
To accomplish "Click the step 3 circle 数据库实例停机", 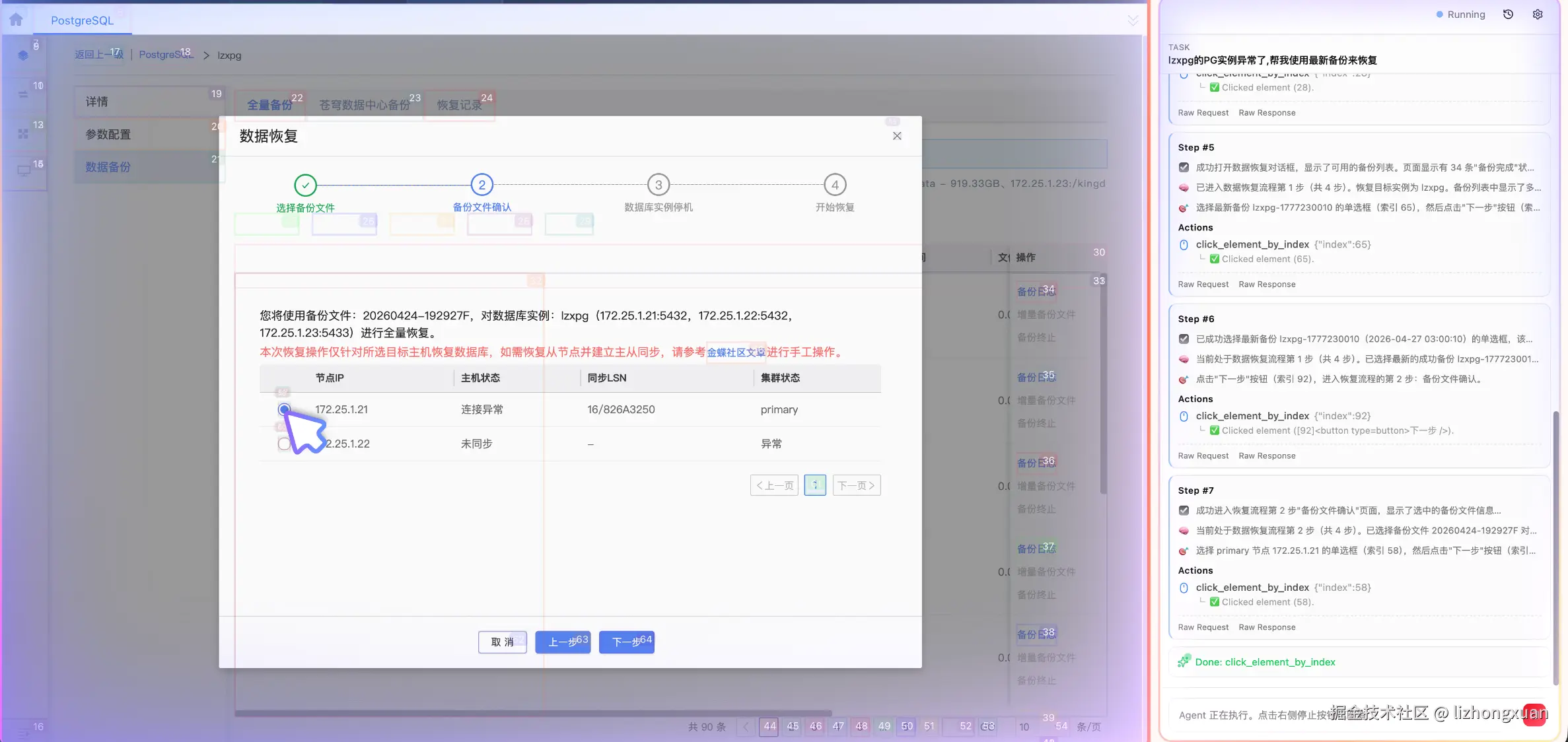I will (x=659, y=185).
